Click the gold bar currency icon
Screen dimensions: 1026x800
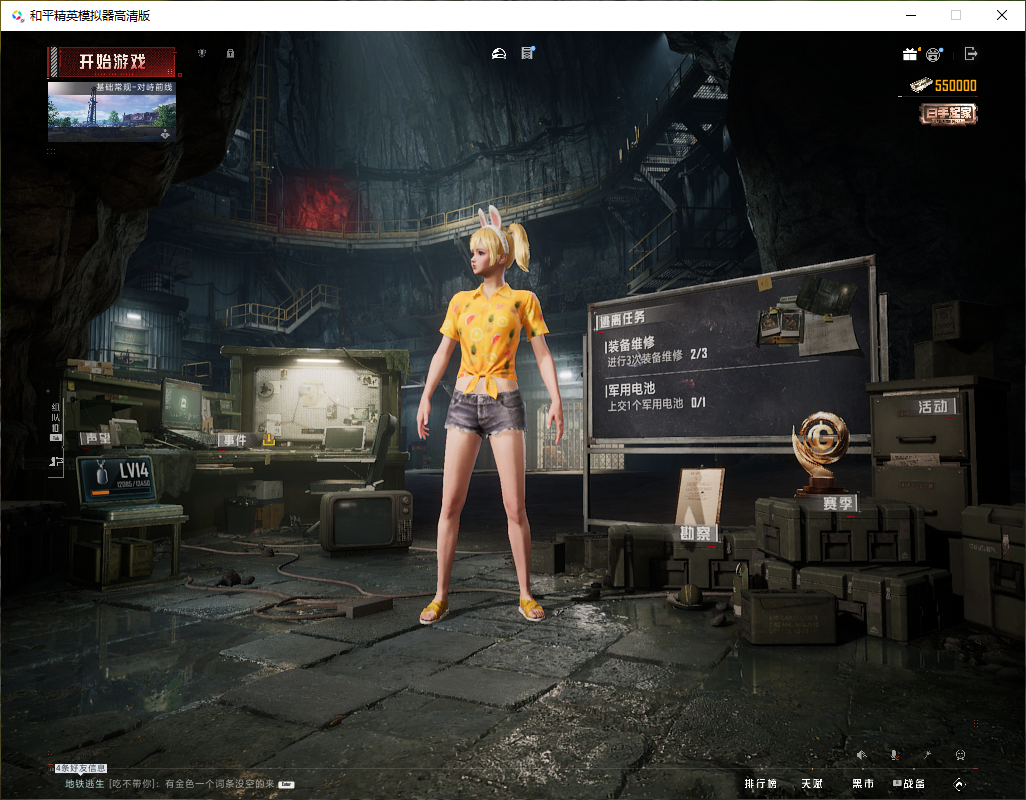pyautogui.click(x=921, y=85)
